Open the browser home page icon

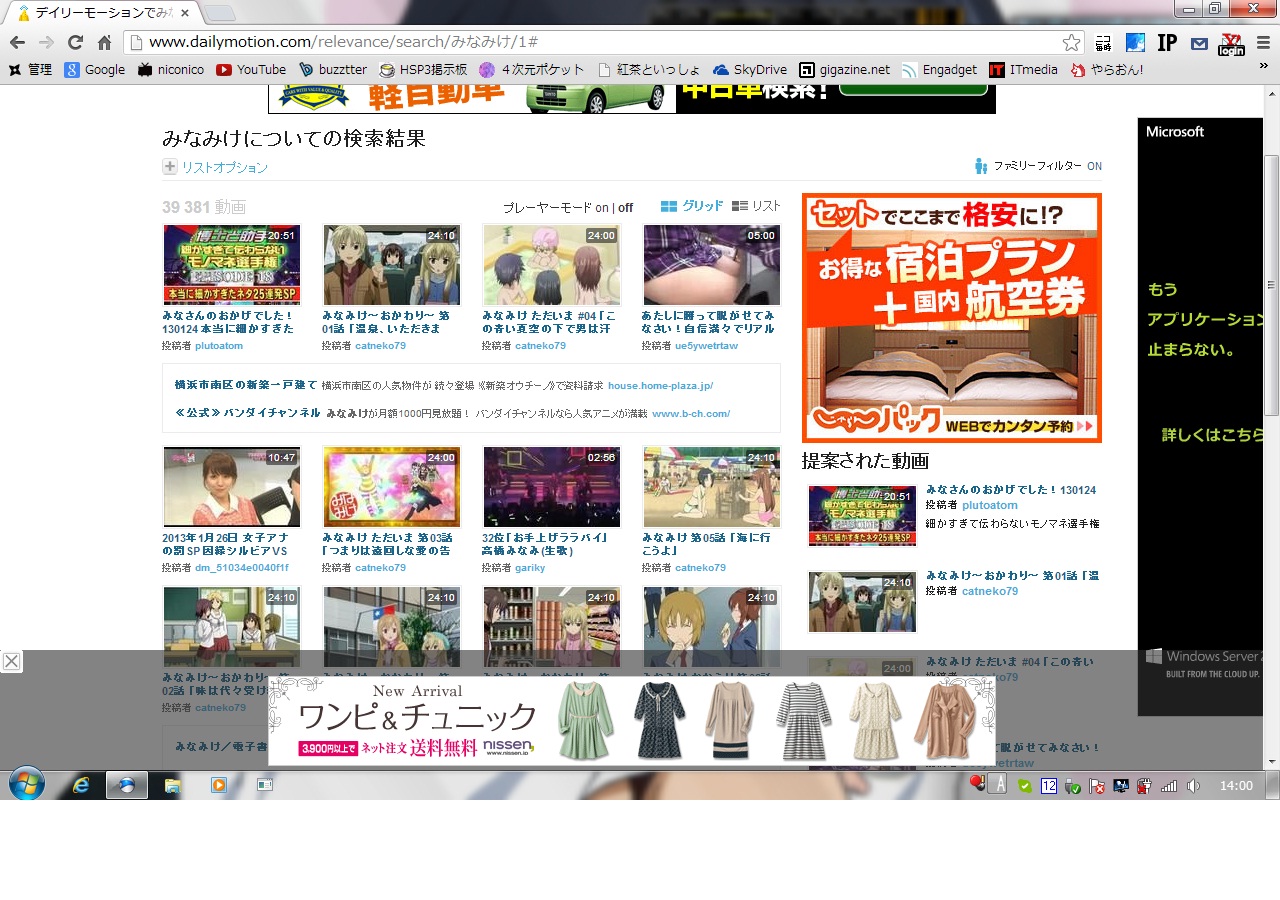click(x=104, y=42)
